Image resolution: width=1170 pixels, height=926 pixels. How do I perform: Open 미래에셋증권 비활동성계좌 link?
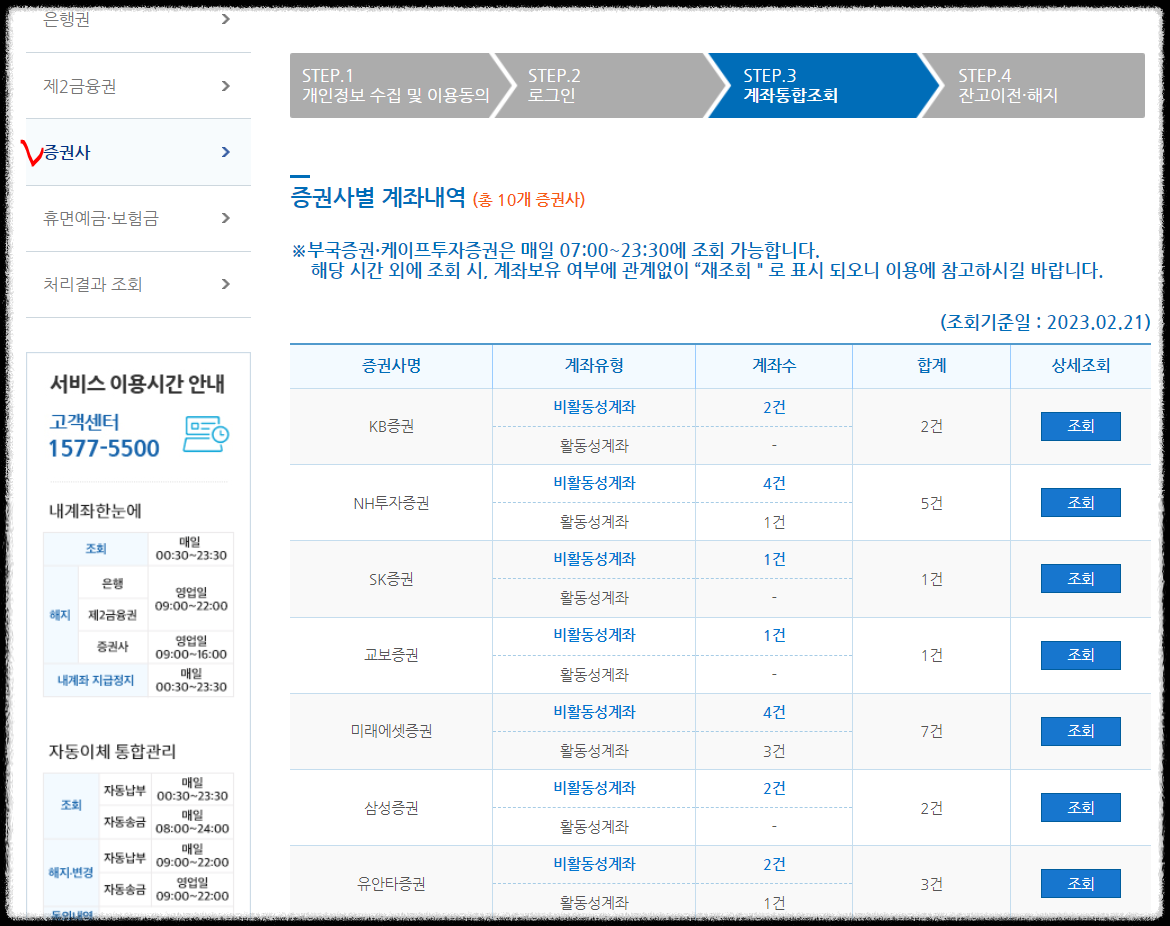pyautogui.click(x=594, y=713)
